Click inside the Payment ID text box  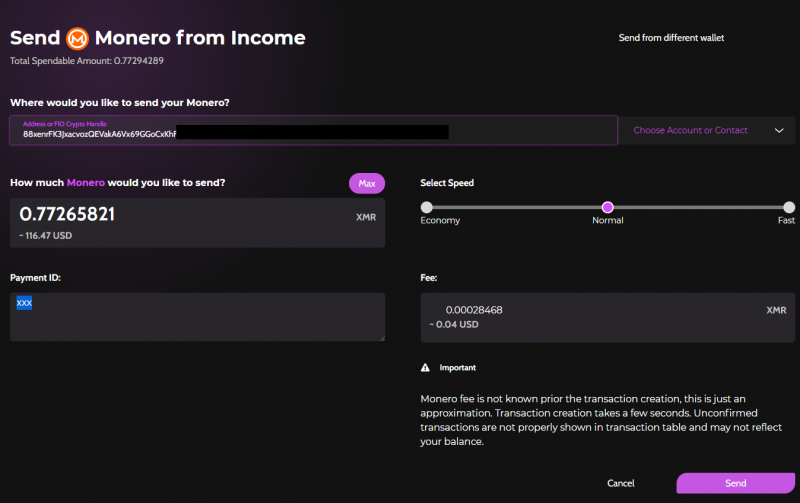coord(197,317)
